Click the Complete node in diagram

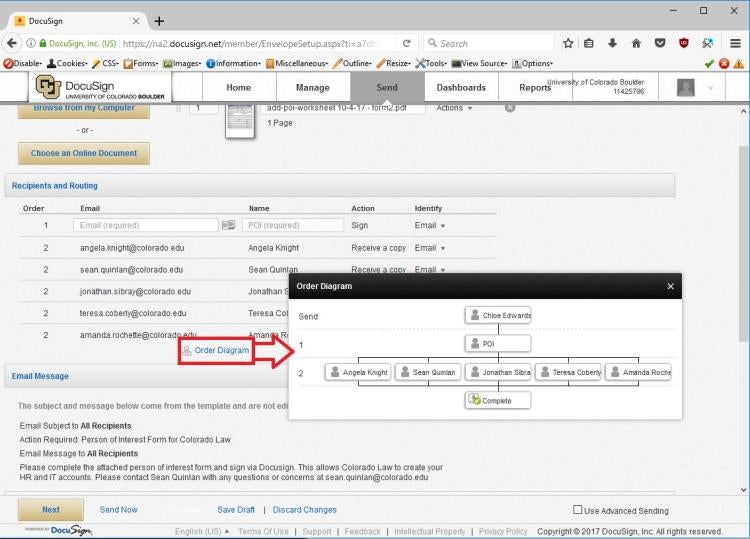(498, 400)
